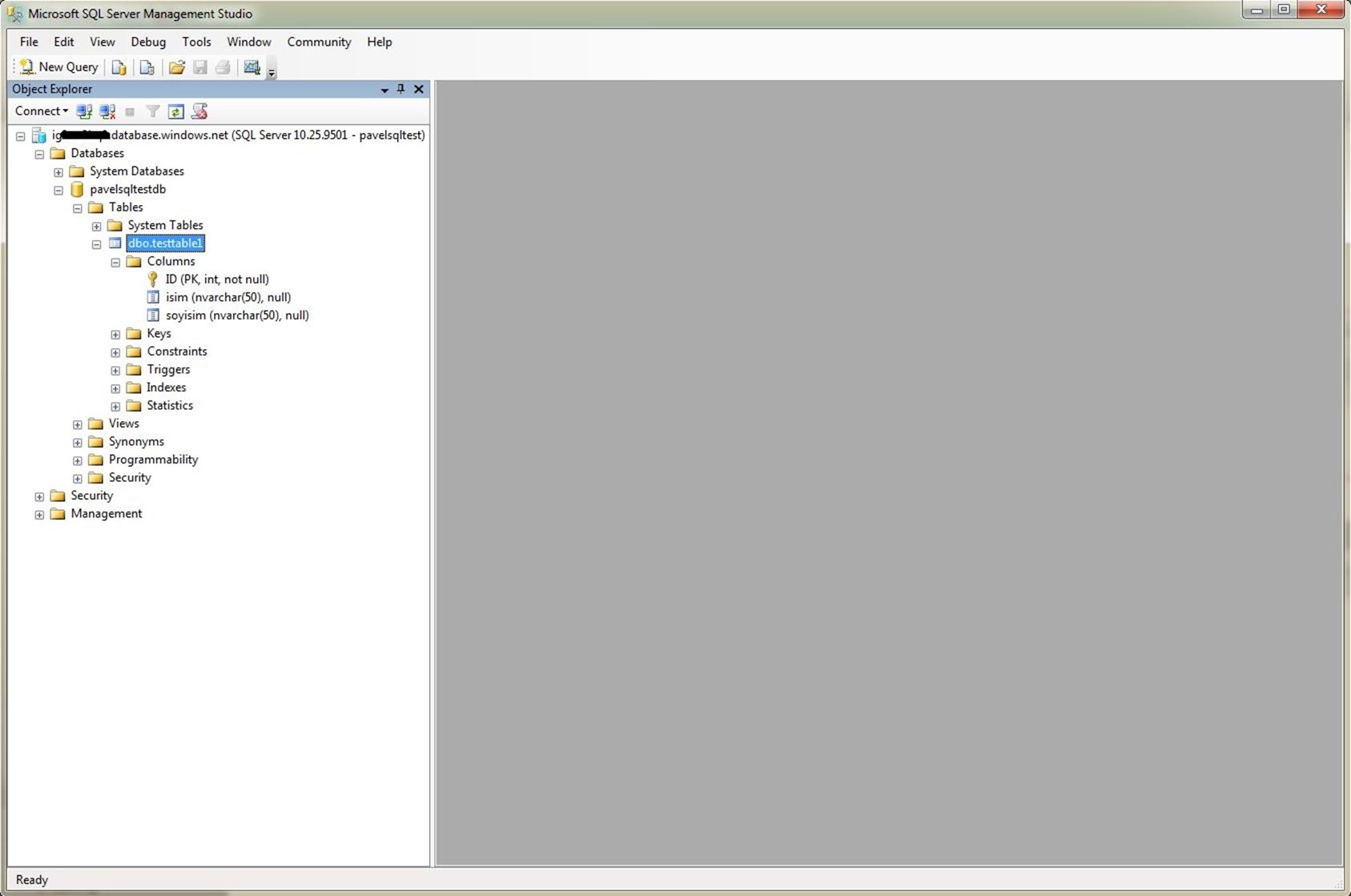Collapse the Tables folder node
The height and width of the screenshot is (896, 1351).
pos(78,208)
